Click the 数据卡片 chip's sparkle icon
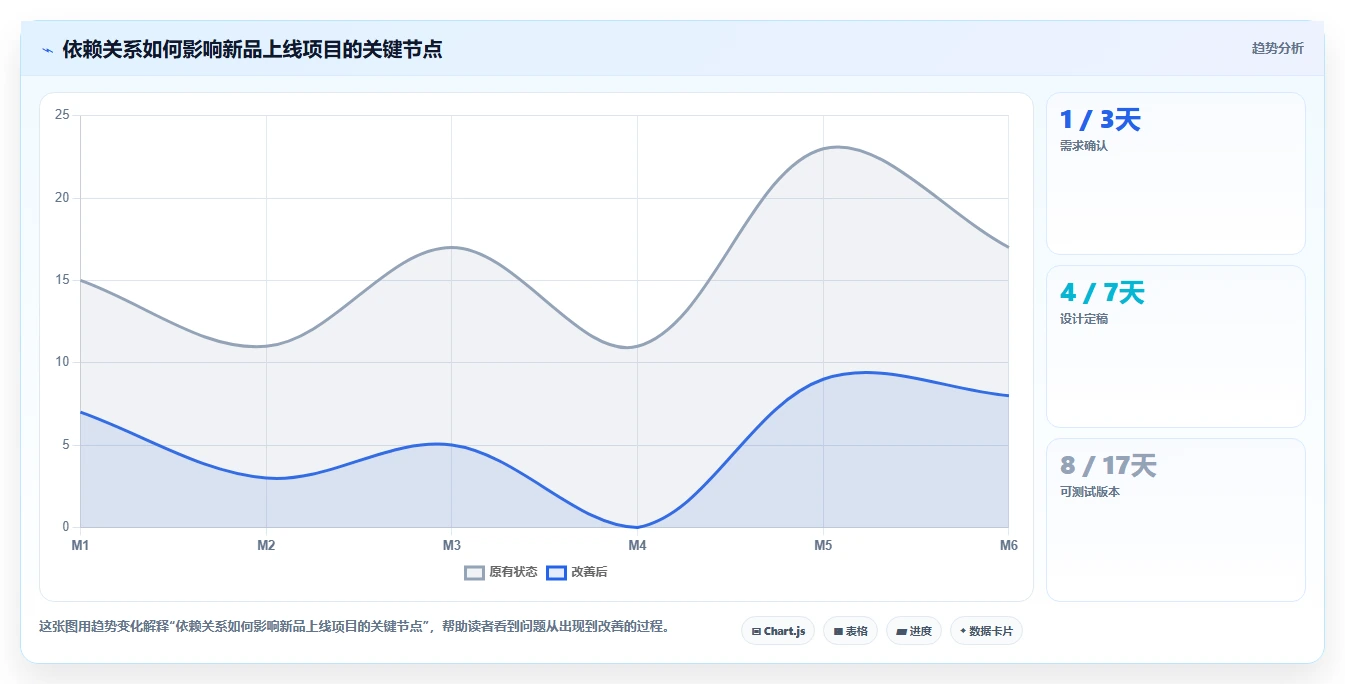This screenshot has height=684, width=1345. (963, 632)
